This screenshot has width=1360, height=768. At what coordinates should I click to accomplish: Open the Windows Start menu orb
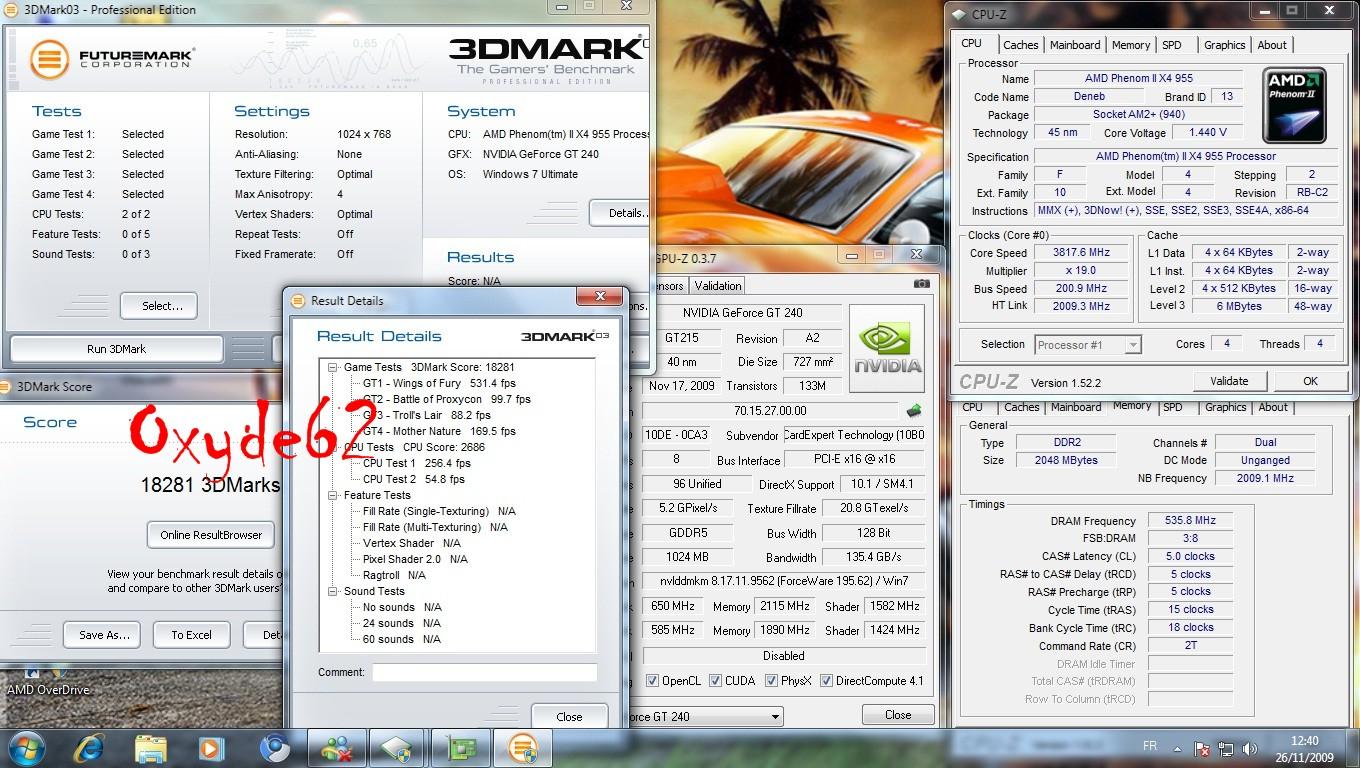click(x=27, y=747)
